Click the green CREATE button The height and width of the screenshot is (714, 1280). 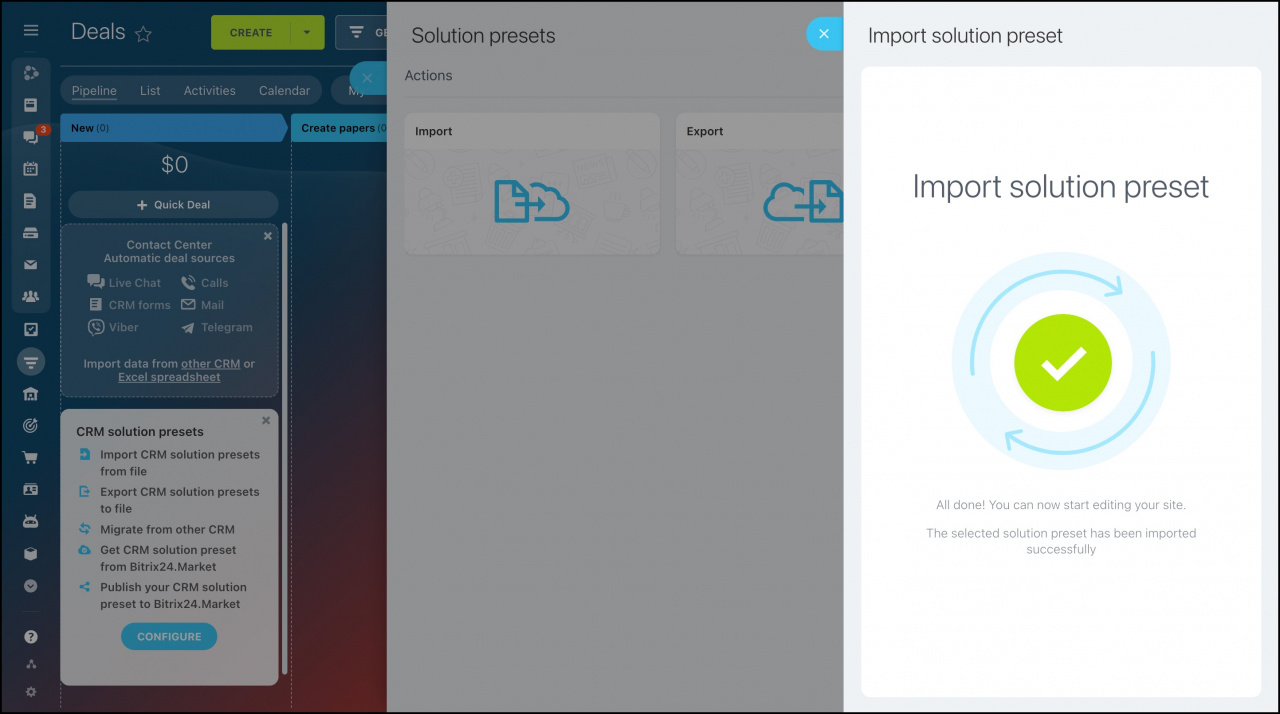point(251,33)
